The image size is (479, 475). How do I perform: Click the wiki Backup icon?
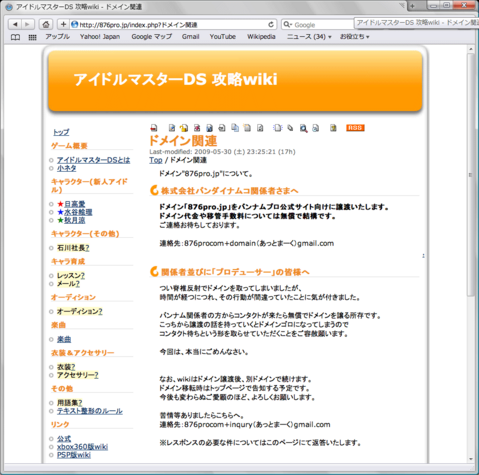point(209,128)
